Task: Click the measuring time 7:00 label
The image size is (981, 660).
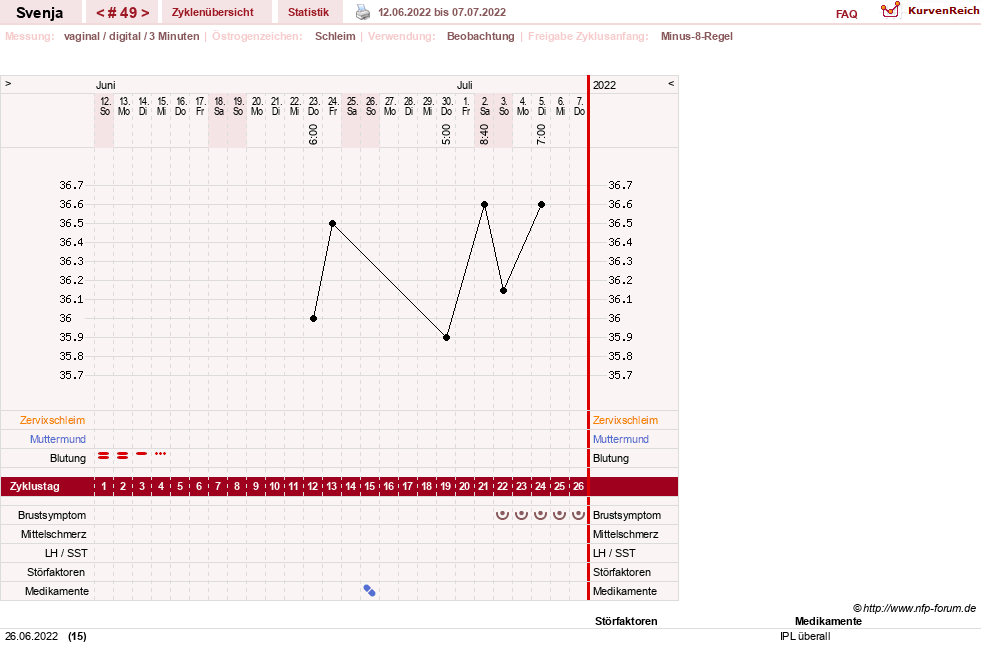Action: [x=541, y=135]
